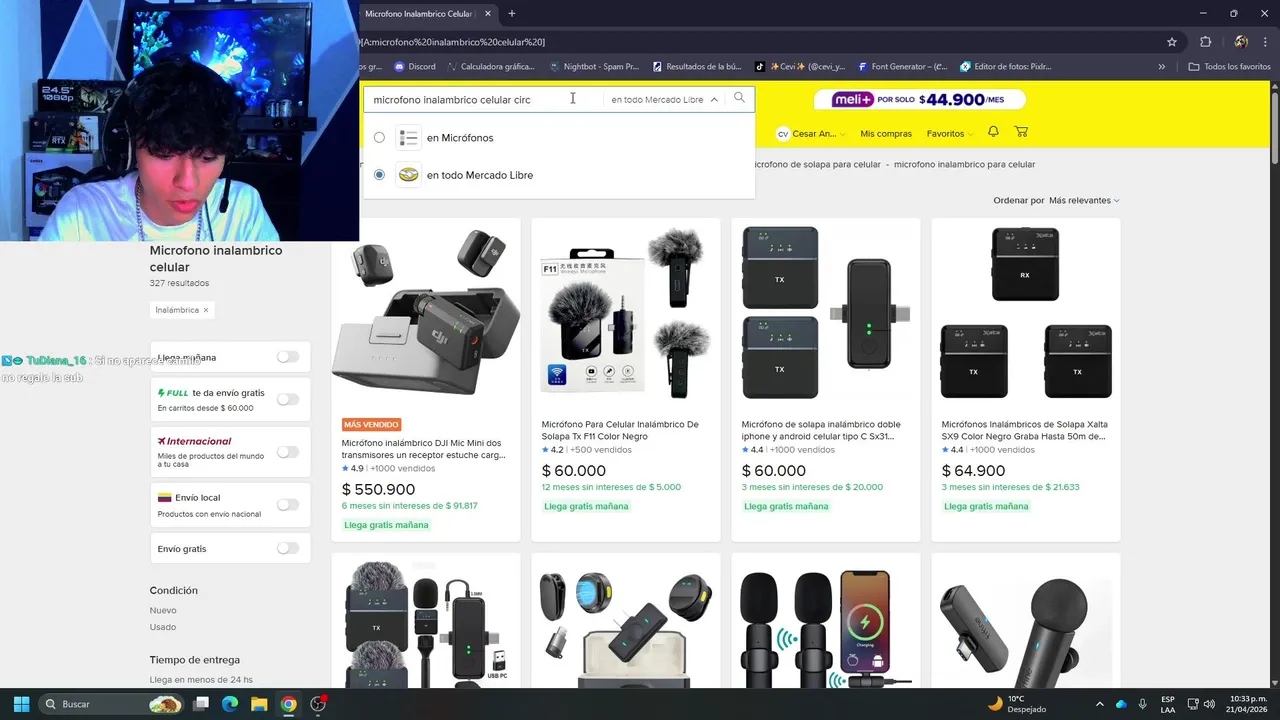The width and height of the screenshot is (1280, 720).
Task: Open the Todos los favoritos folder
Action: (1229, 67)
